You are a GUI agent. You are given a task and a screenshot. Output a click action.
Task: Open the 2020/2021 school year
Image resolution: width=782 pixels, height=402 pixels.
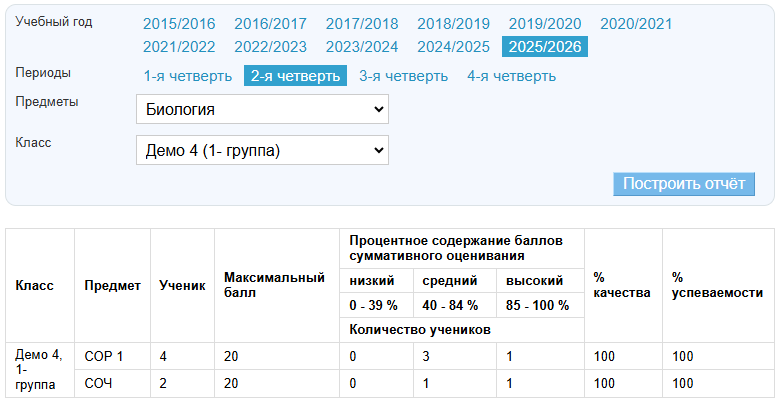tap(636, 24)
